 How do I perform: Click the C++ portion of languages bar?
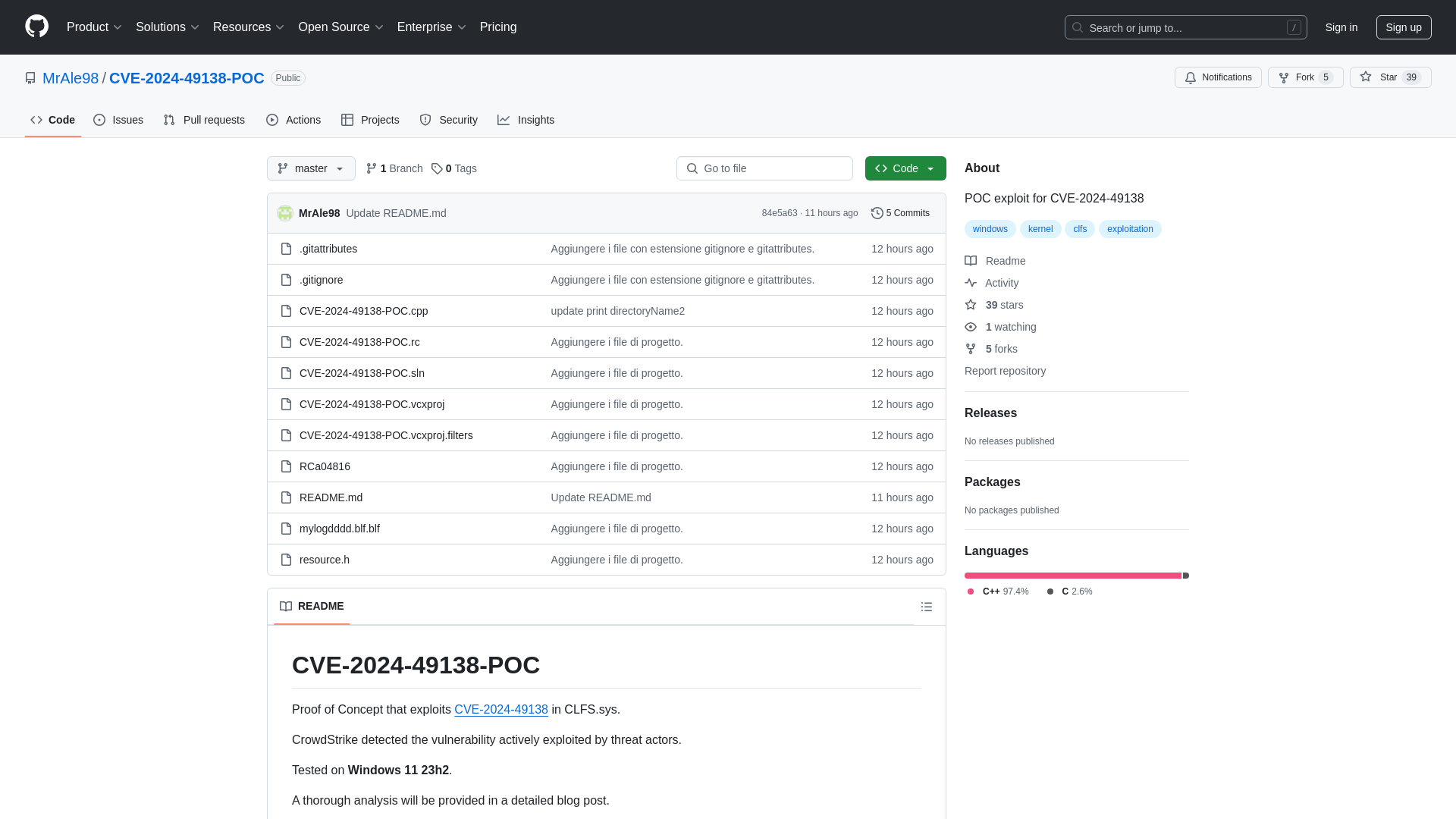tap(1072, 576)
